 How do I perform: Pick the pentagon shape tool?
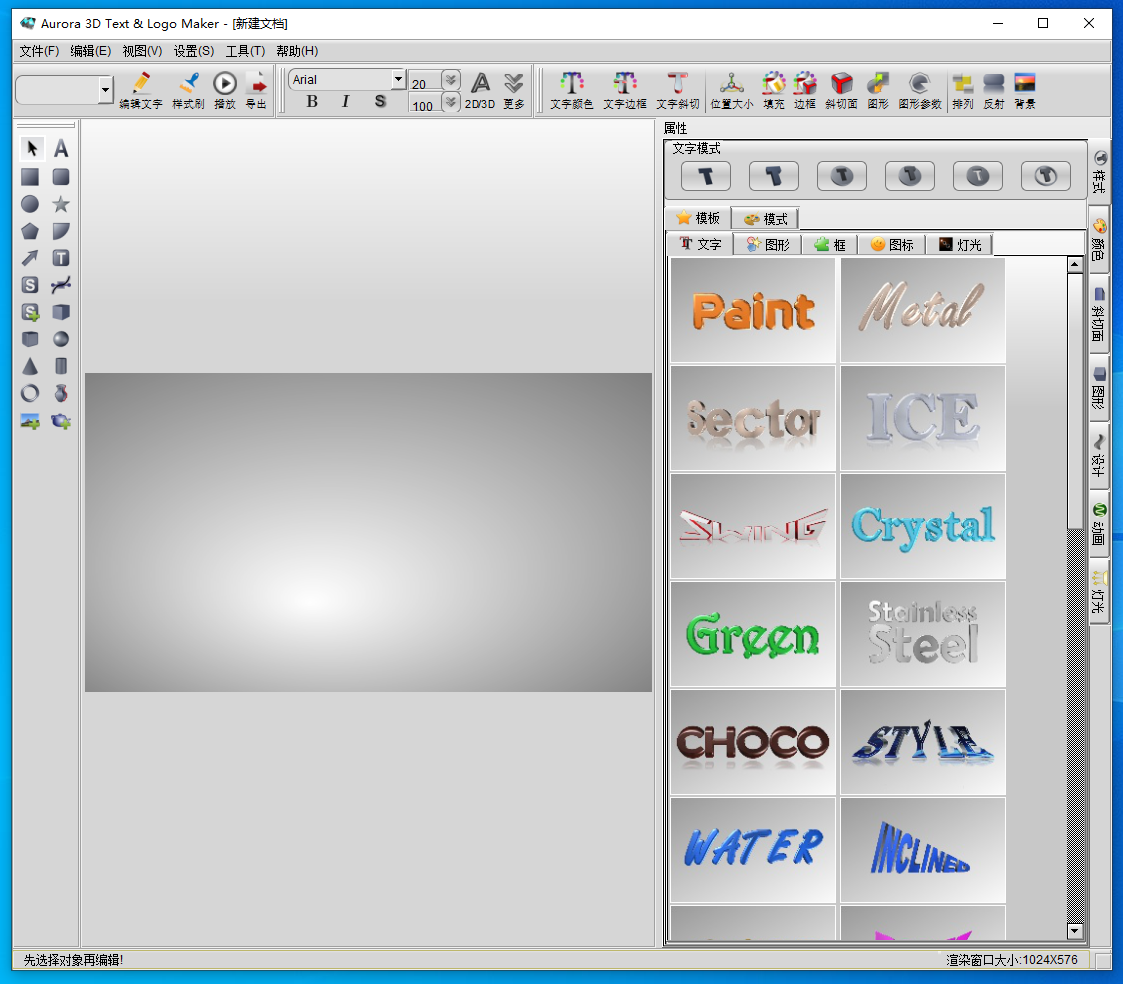[30, 231]
